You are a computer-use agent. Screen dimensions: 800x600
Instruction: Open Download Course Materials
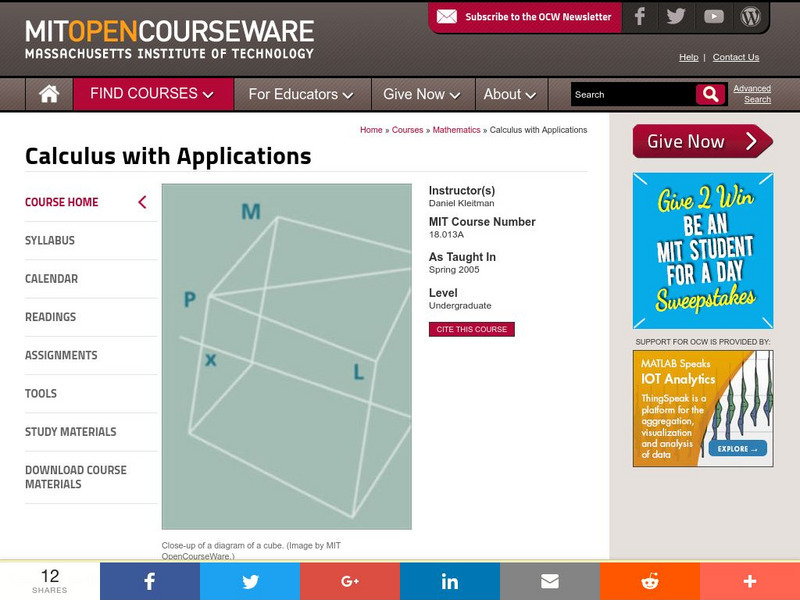pyautogui.click(x=76, y=477)
